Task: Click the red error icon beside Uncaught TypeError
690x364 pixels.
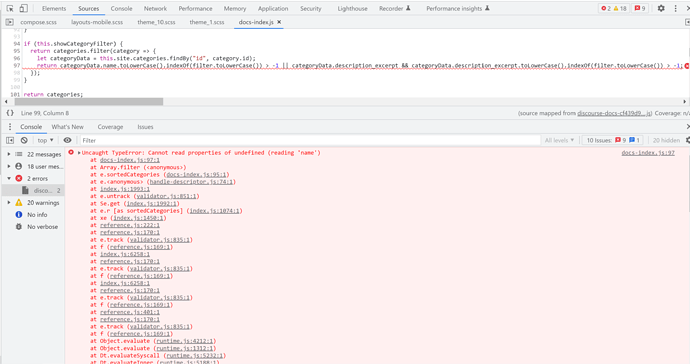Action: tap(71, 152)
